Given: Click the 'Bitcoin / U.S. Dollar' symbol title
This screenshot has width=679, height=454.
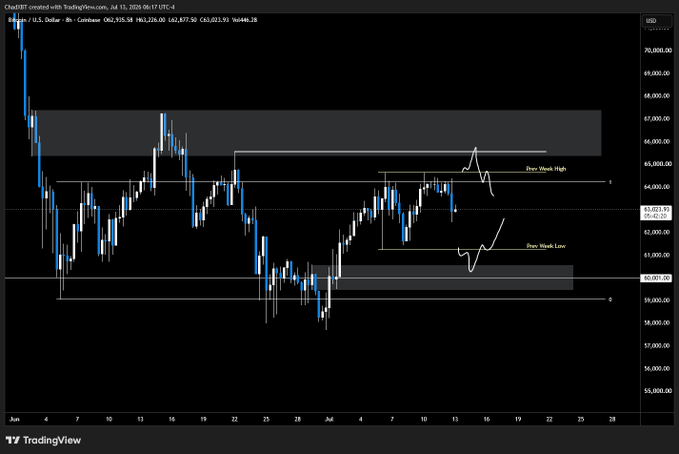Looking at the screenshot, I should tap(34, 20).
